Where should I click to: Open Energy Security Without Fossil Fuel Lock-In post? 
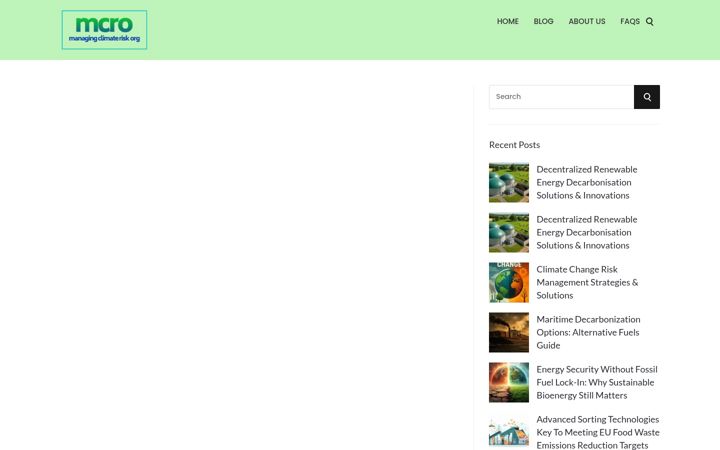[597, 382]
